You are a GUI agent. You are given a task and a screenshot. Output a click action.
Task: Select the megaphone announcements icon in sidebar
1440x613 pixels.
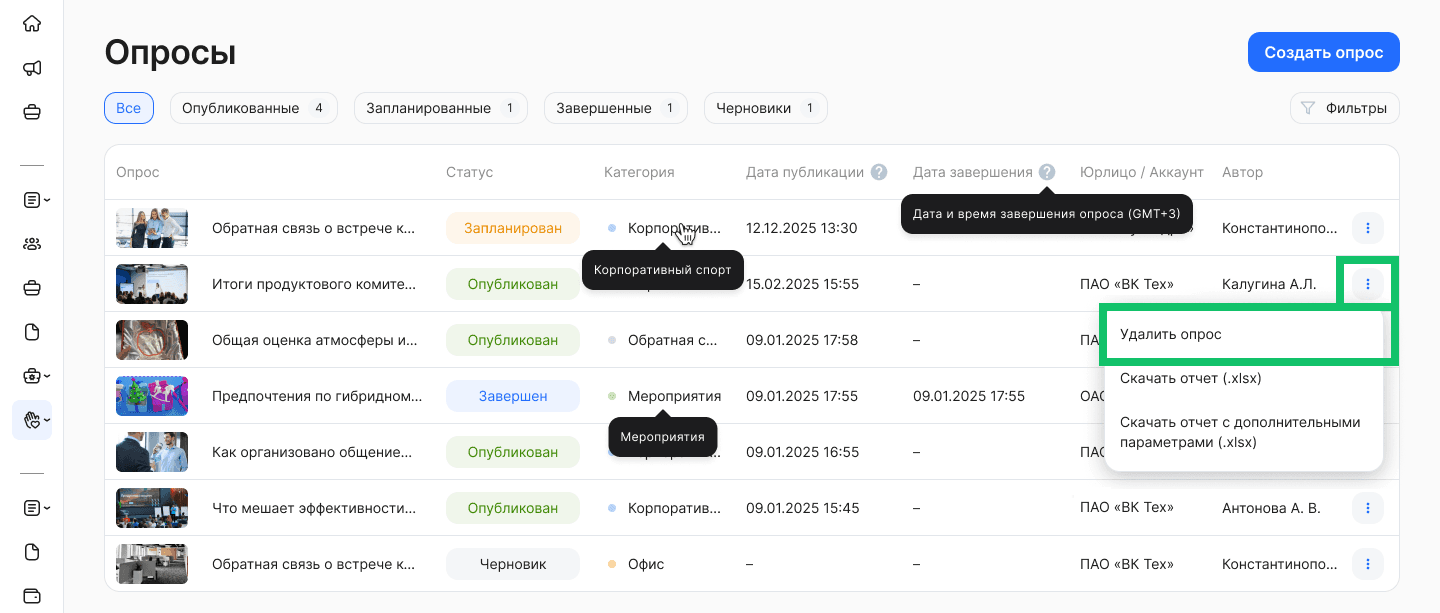pyautogui.click(x=32, y=68)
